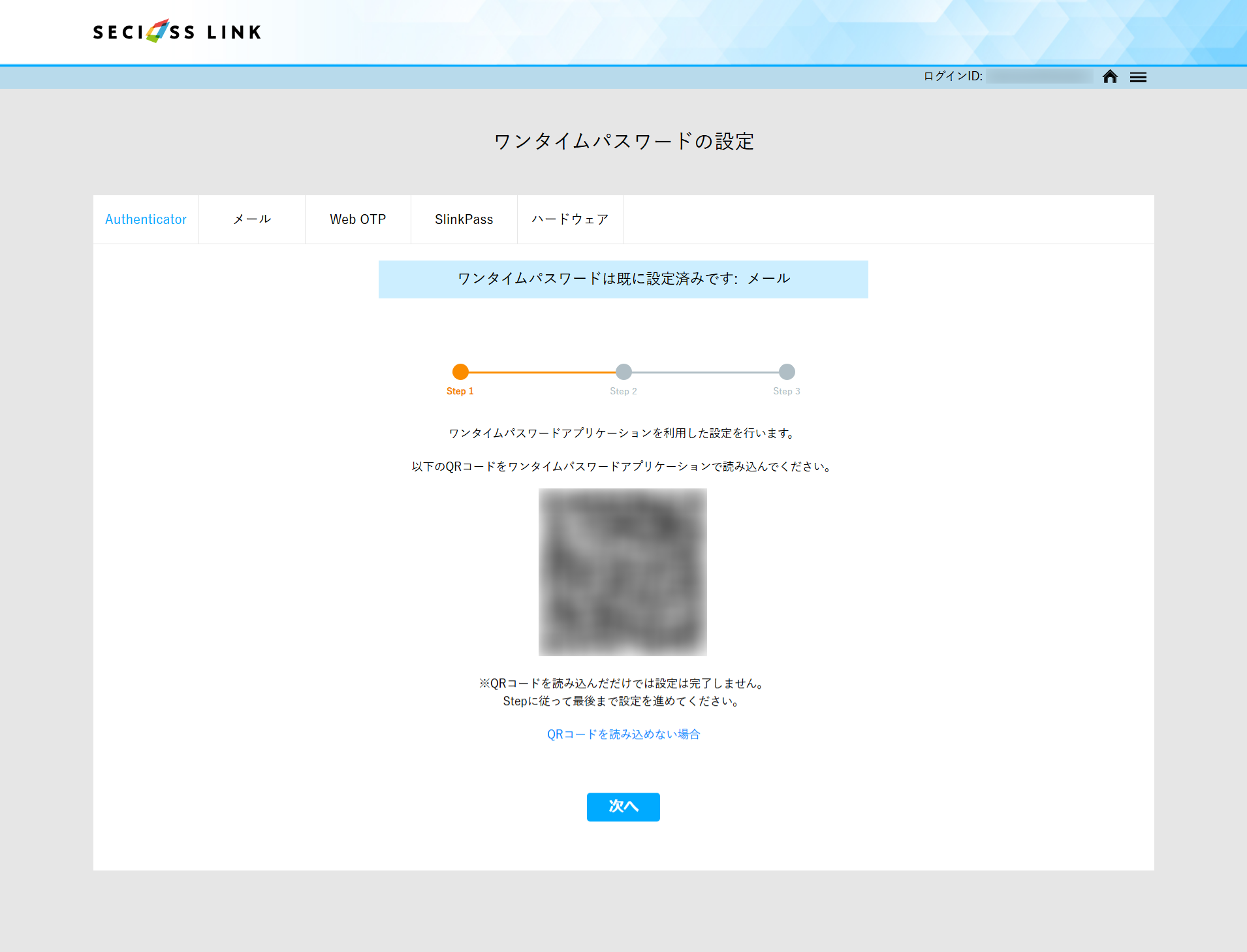Screen dimensions: 1247x952
Task: Switch to the Web OTP tab
Action: coord(358,219)
